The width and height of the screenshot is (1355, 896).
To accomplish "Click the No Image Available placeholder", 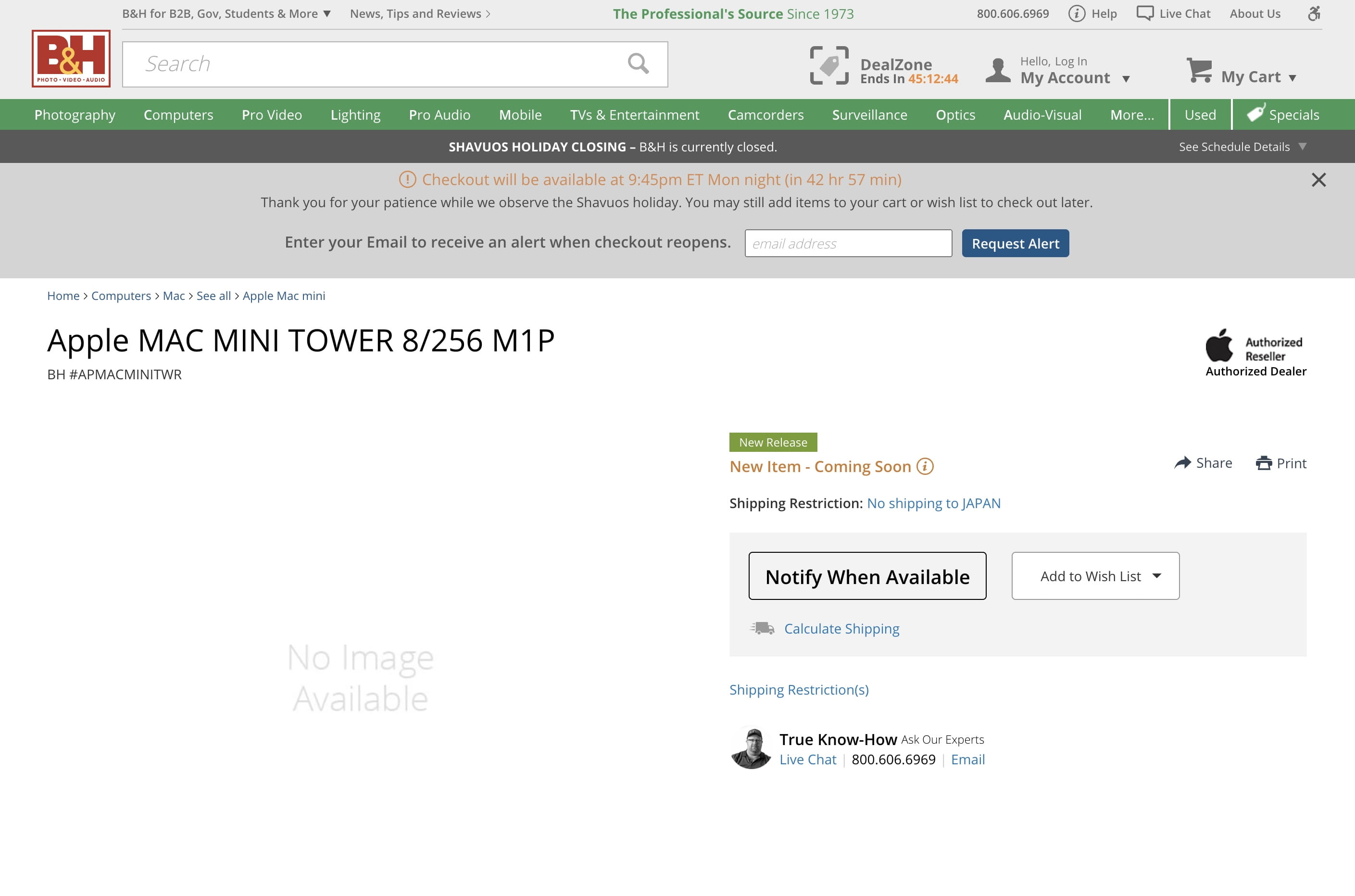I will (361, 678).
